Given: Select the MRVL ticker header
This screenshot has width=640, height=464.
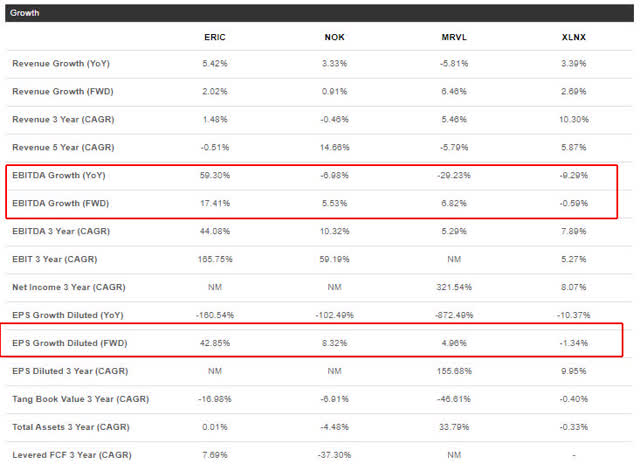Looking at the screenshot, I should click(x=454, y=37).
